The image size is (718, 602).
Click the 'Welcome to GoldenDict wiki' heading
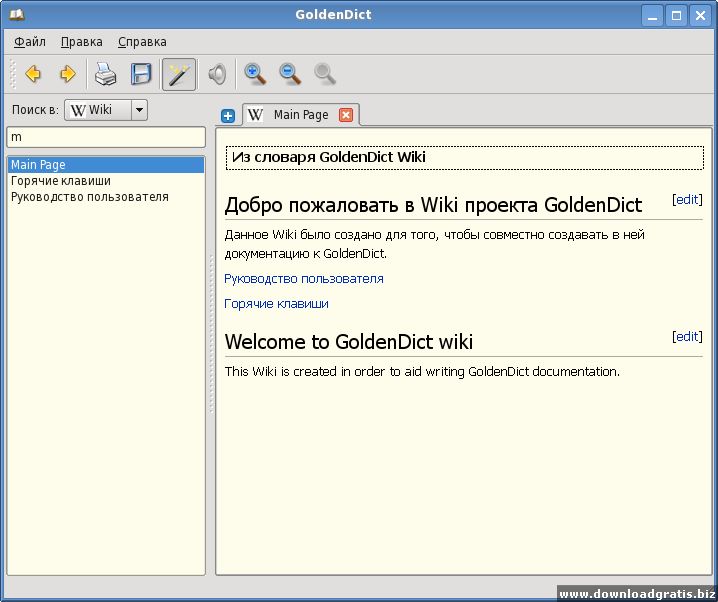pos(348,342)
